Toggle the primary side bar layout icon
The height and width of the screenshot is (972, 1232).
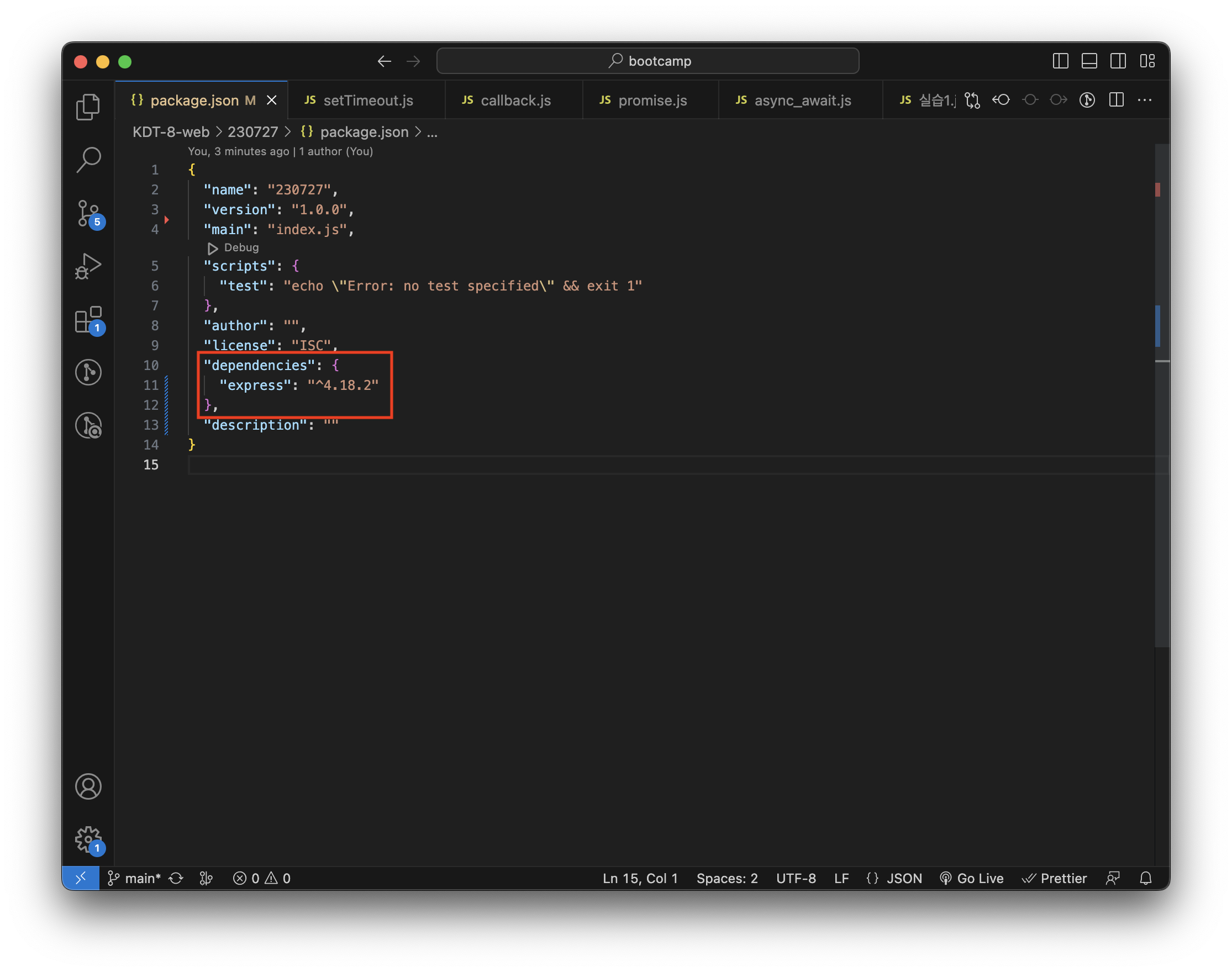click(1060, 61)
